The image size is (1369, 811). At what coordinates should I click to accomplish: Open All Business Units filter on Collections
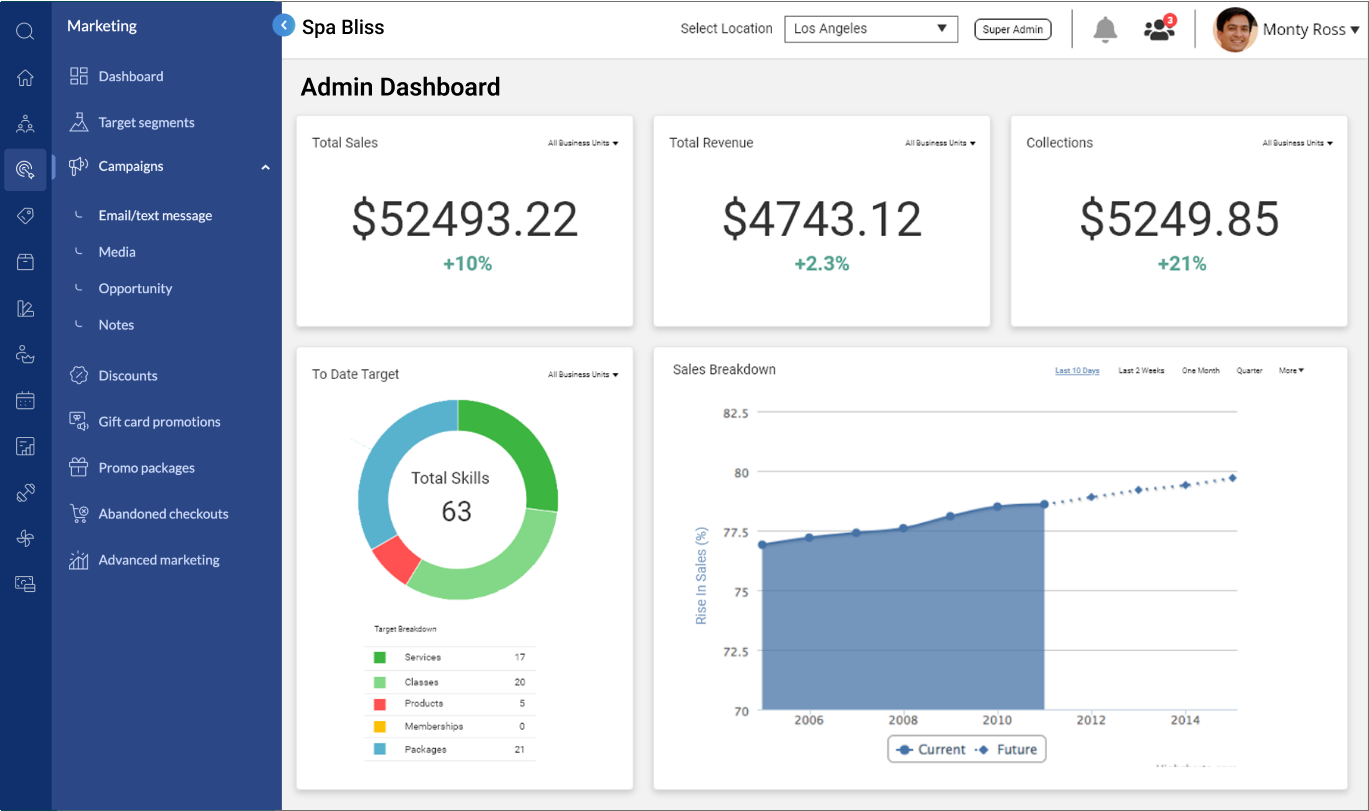click(x=1297, y=143)
